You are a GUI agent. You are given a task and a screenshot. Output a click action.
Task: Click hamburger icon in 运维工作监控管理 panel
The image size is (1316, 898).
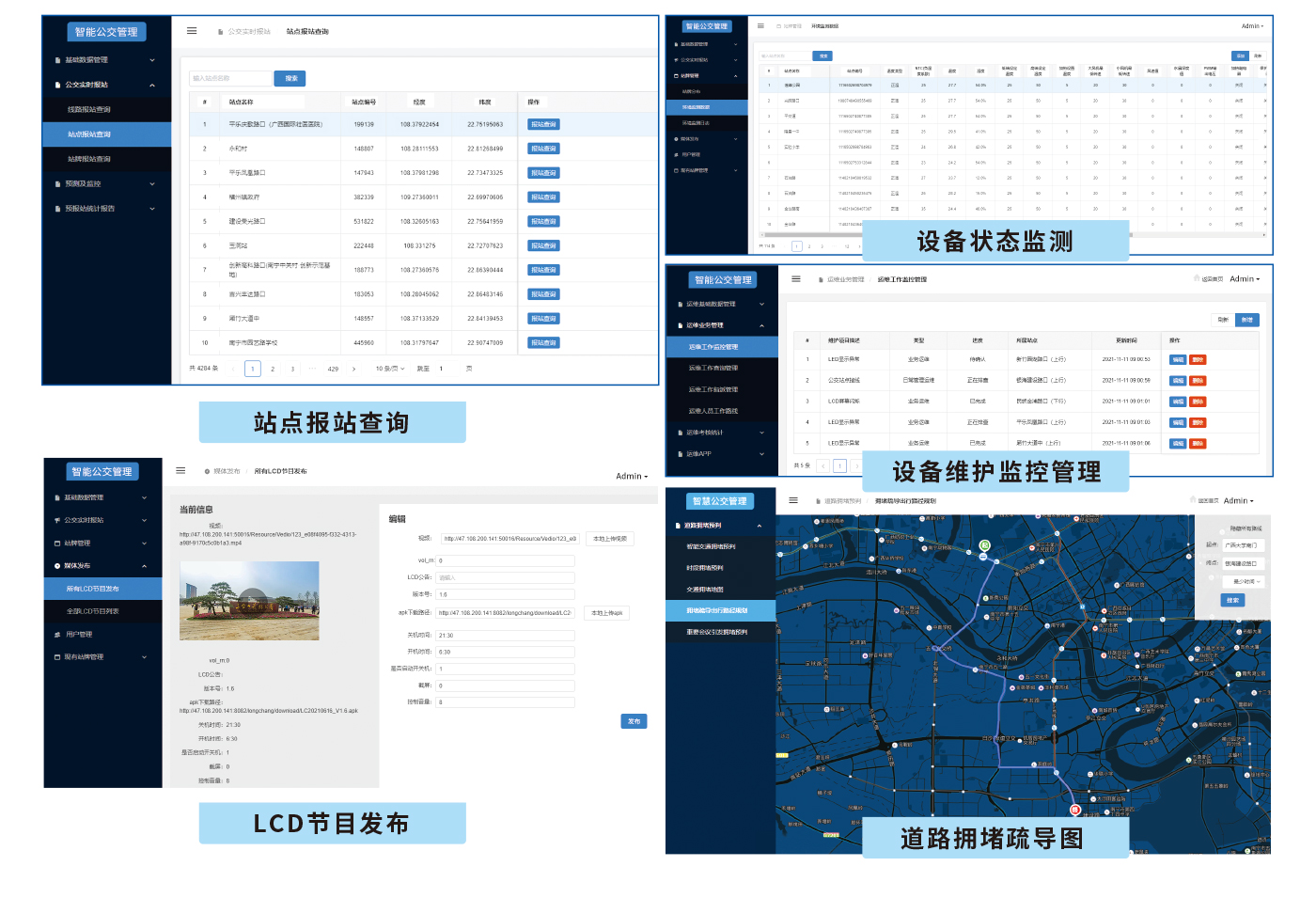coord(796,279)
